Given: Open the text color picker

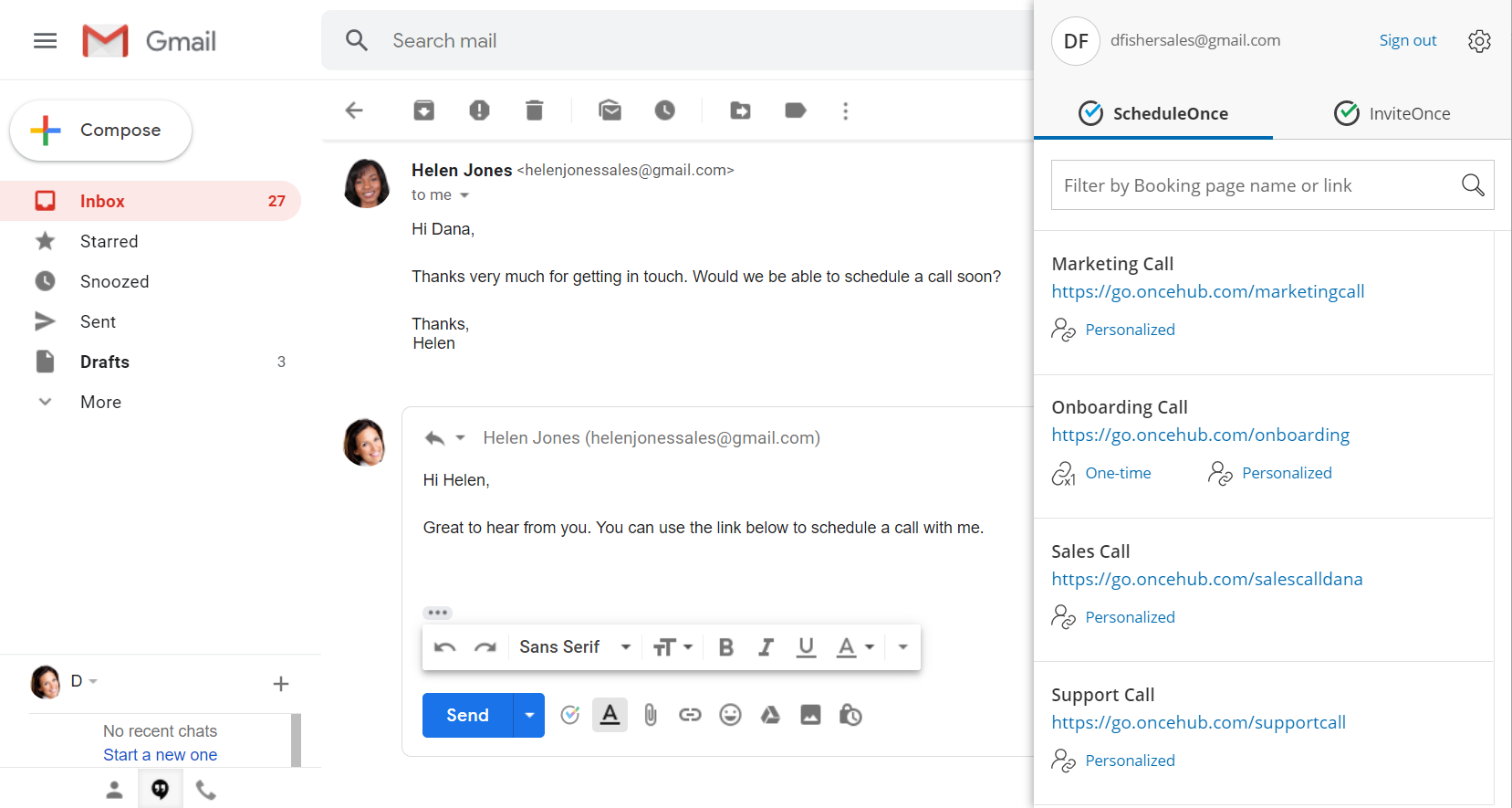Looking at the screenshot, I should (855, 647).
